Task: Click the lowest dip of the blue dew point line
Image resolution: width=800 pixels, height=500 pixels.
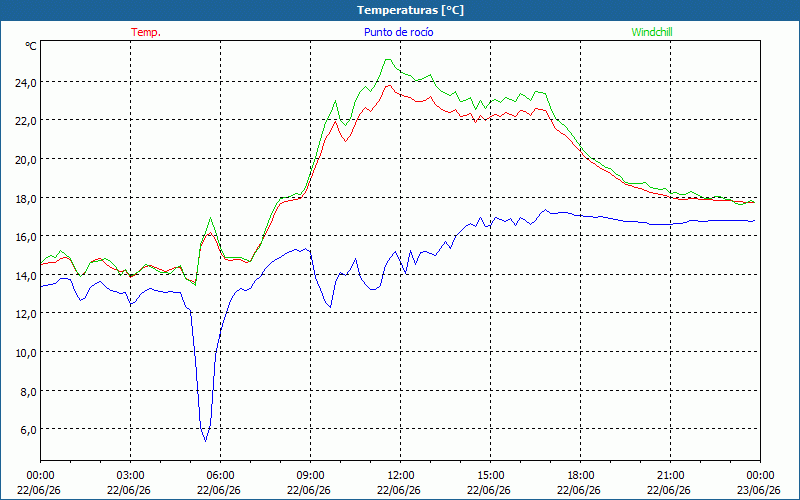Action: pyautogui.click(x=205, y=441)
